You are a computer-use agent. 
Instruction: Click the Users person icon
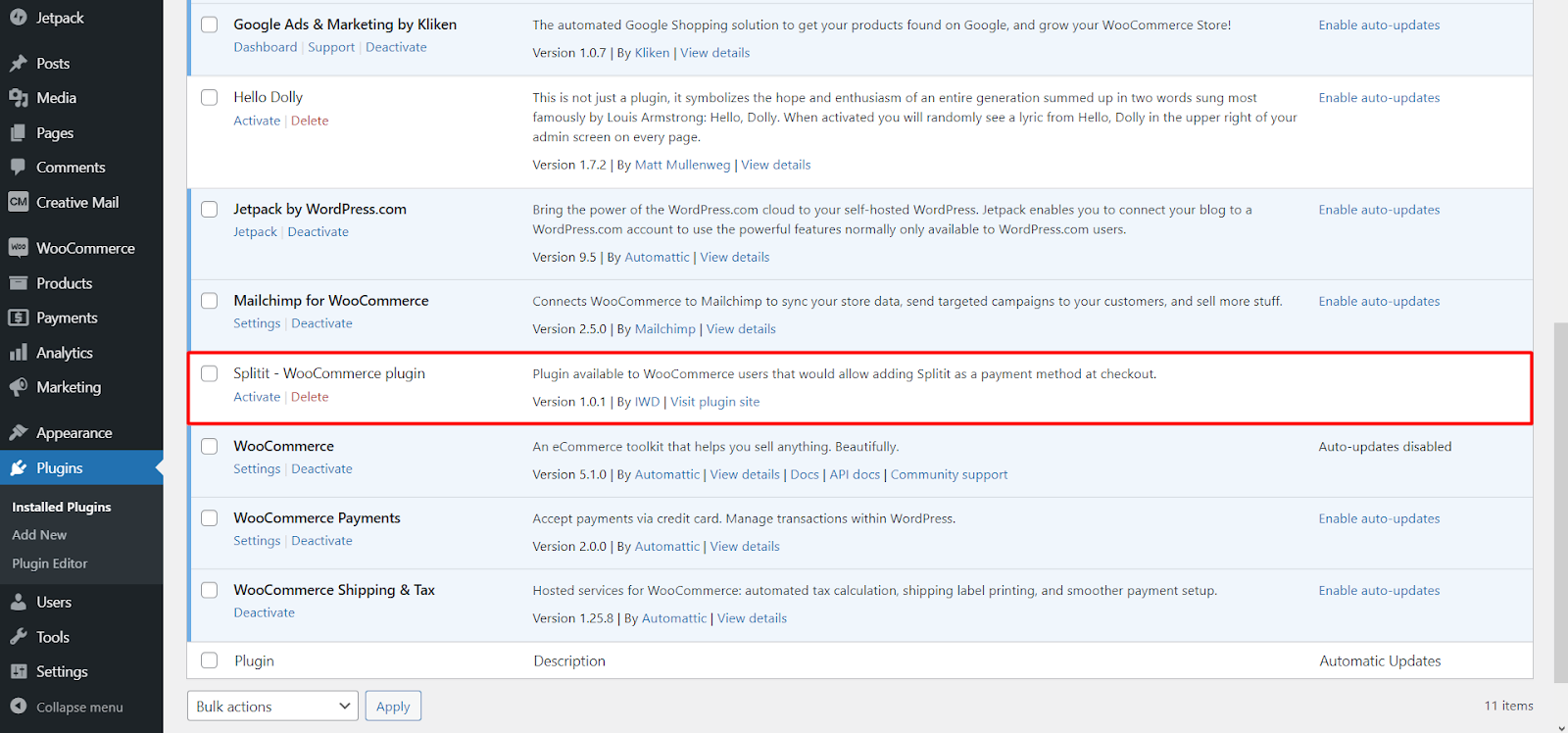tap(18, 603)
